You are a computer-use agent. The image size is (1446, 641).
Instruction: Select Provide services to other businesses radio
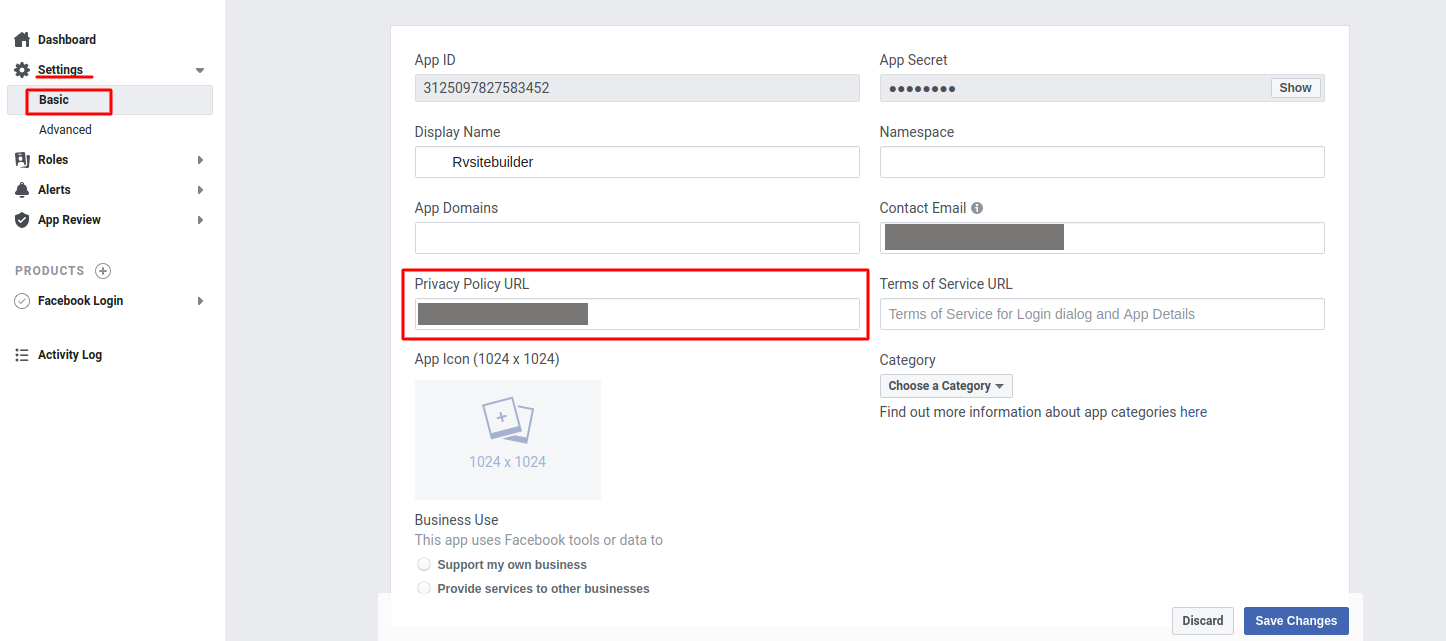pyautogui.click(x=424, y=588)
